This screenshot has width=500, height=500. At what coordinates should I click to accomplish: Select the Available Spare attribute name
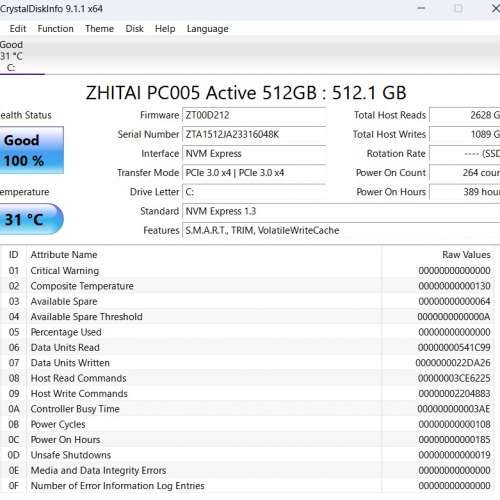[x=64, y=301]
